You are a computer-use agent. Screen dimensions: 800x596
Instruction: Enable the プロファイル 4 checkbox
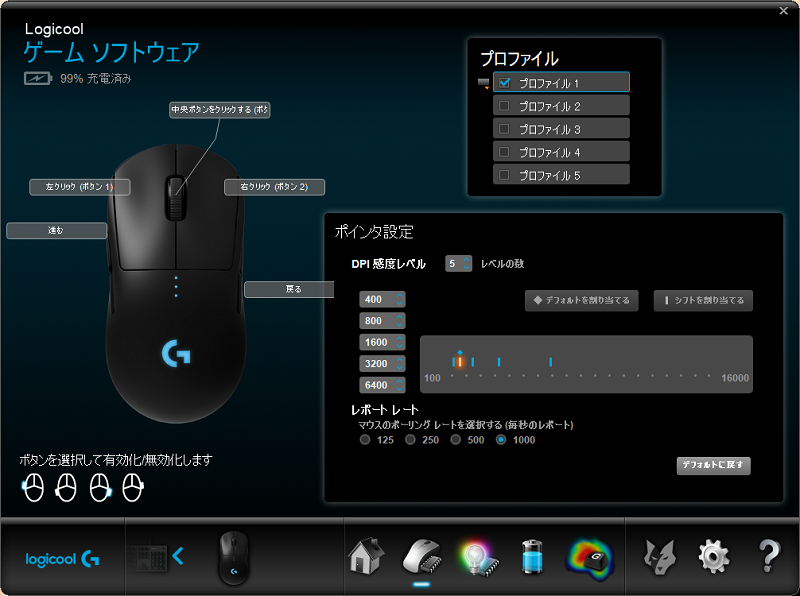click(504, 152)
